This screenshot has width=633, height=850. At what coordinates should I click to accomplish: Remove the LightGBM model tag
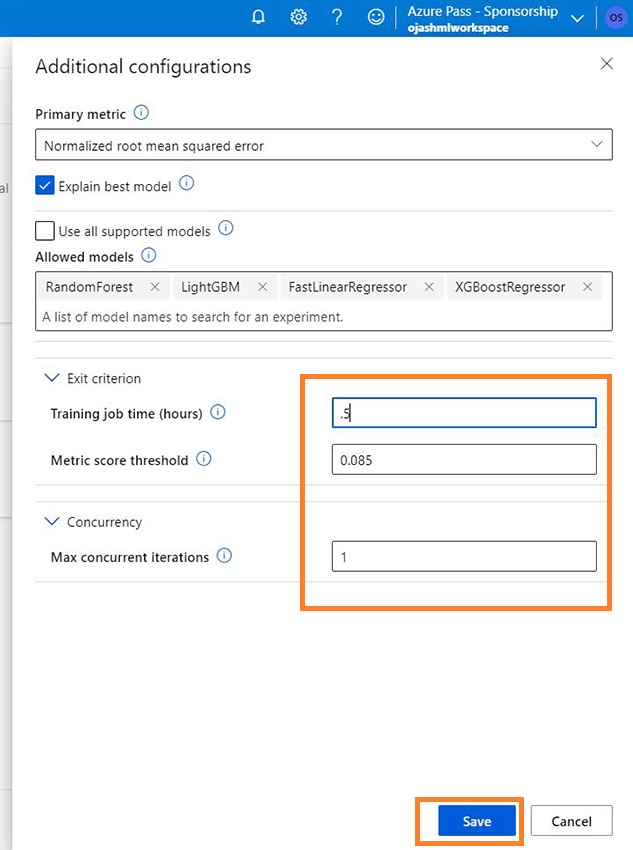point(262,287)
